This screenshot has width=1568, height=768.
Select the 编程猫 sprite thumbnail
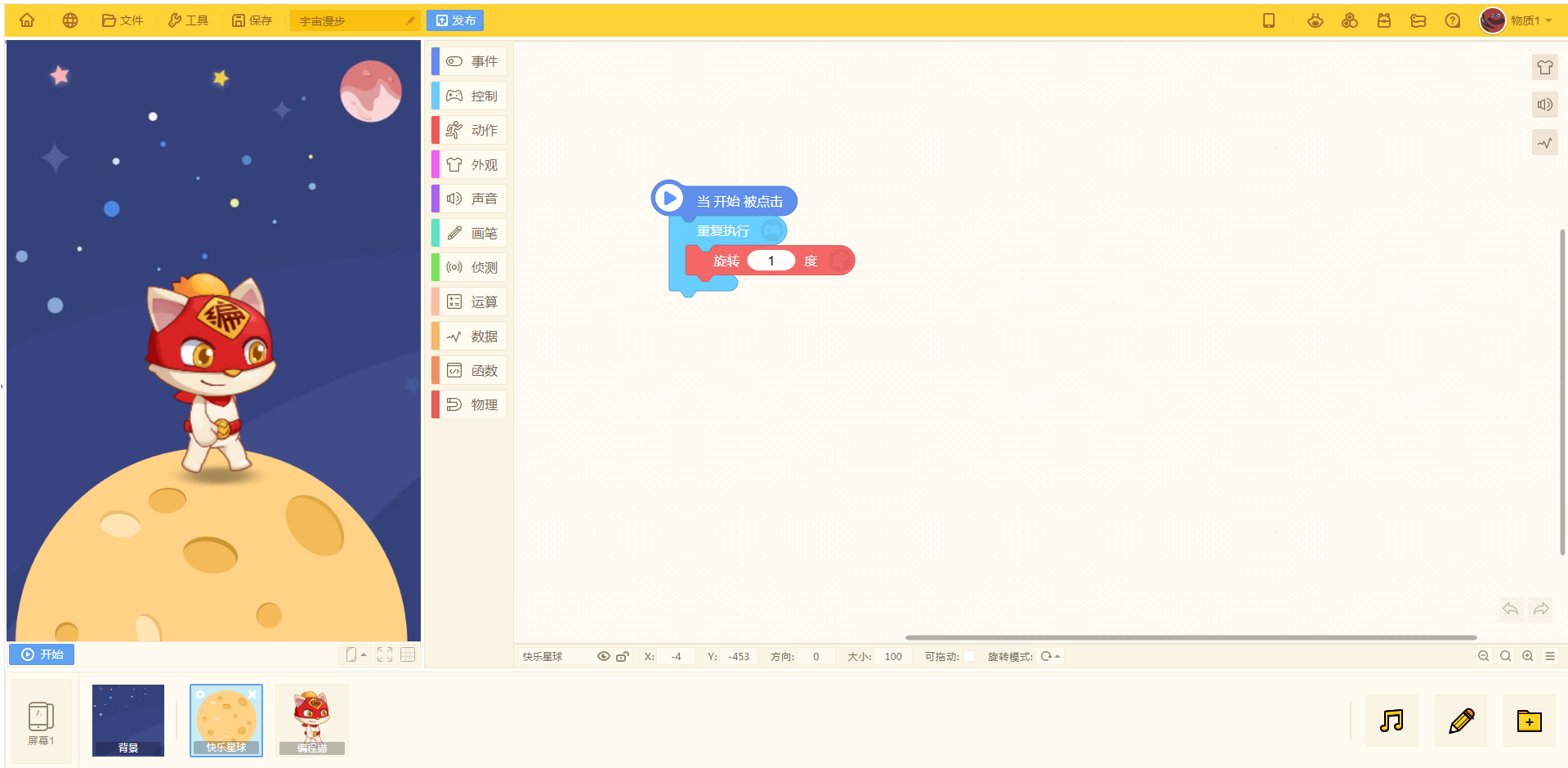tap(312, 721)
